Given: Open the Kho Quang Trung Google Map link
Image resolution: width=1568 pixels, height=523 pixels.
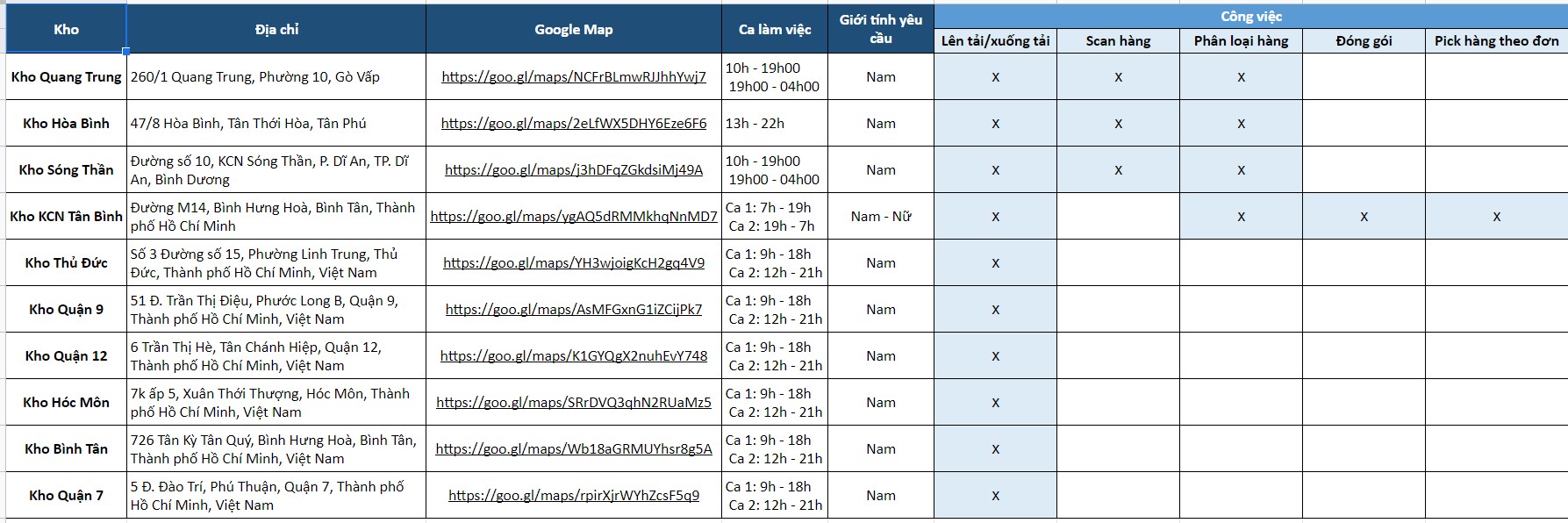Looking at the screenshot, I should [x=574, y=77].
